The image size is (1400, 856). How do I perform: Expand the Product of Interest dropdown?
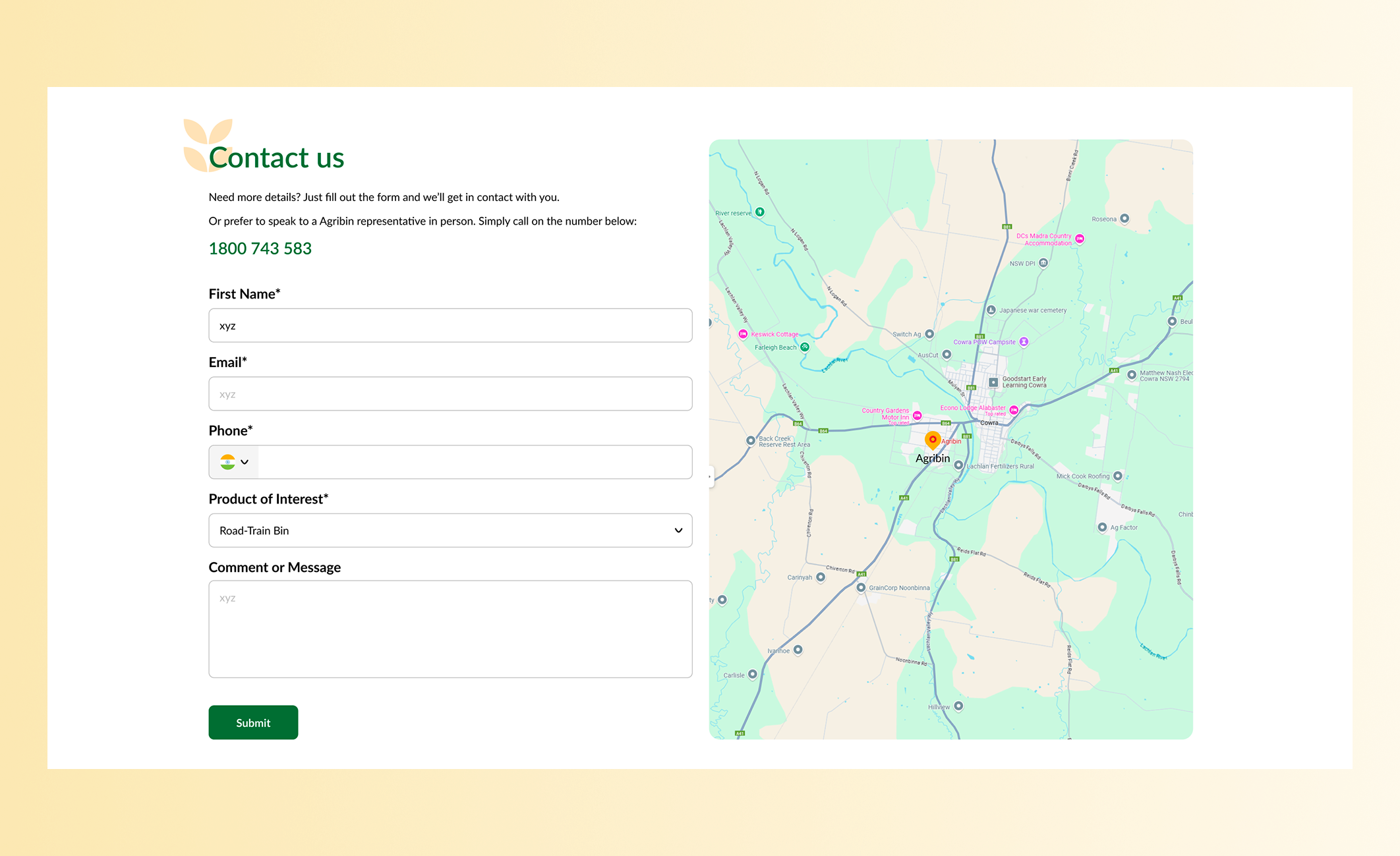click(450, 530)
